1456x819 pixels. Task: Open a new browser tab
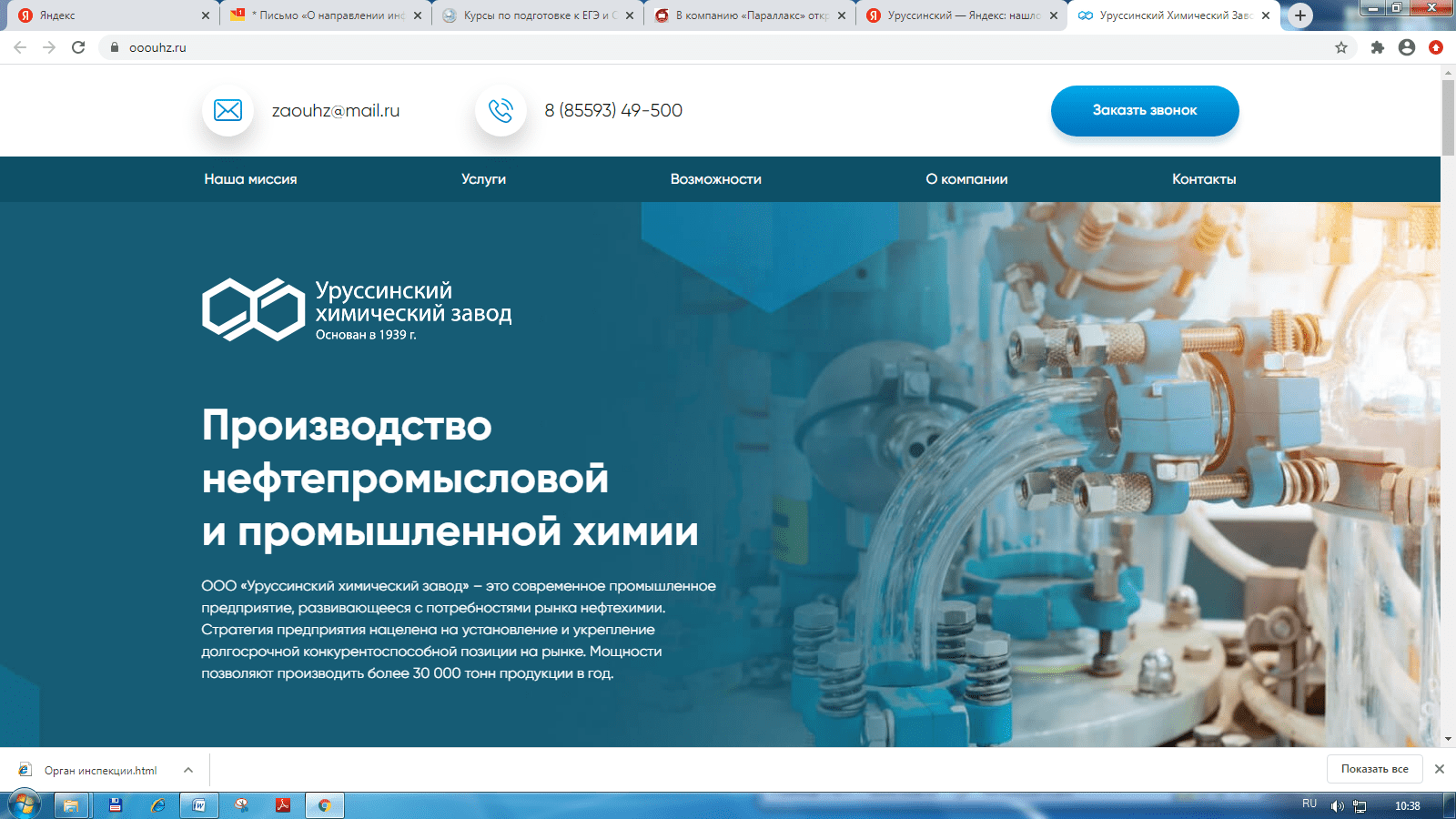tap(1300, 15)
